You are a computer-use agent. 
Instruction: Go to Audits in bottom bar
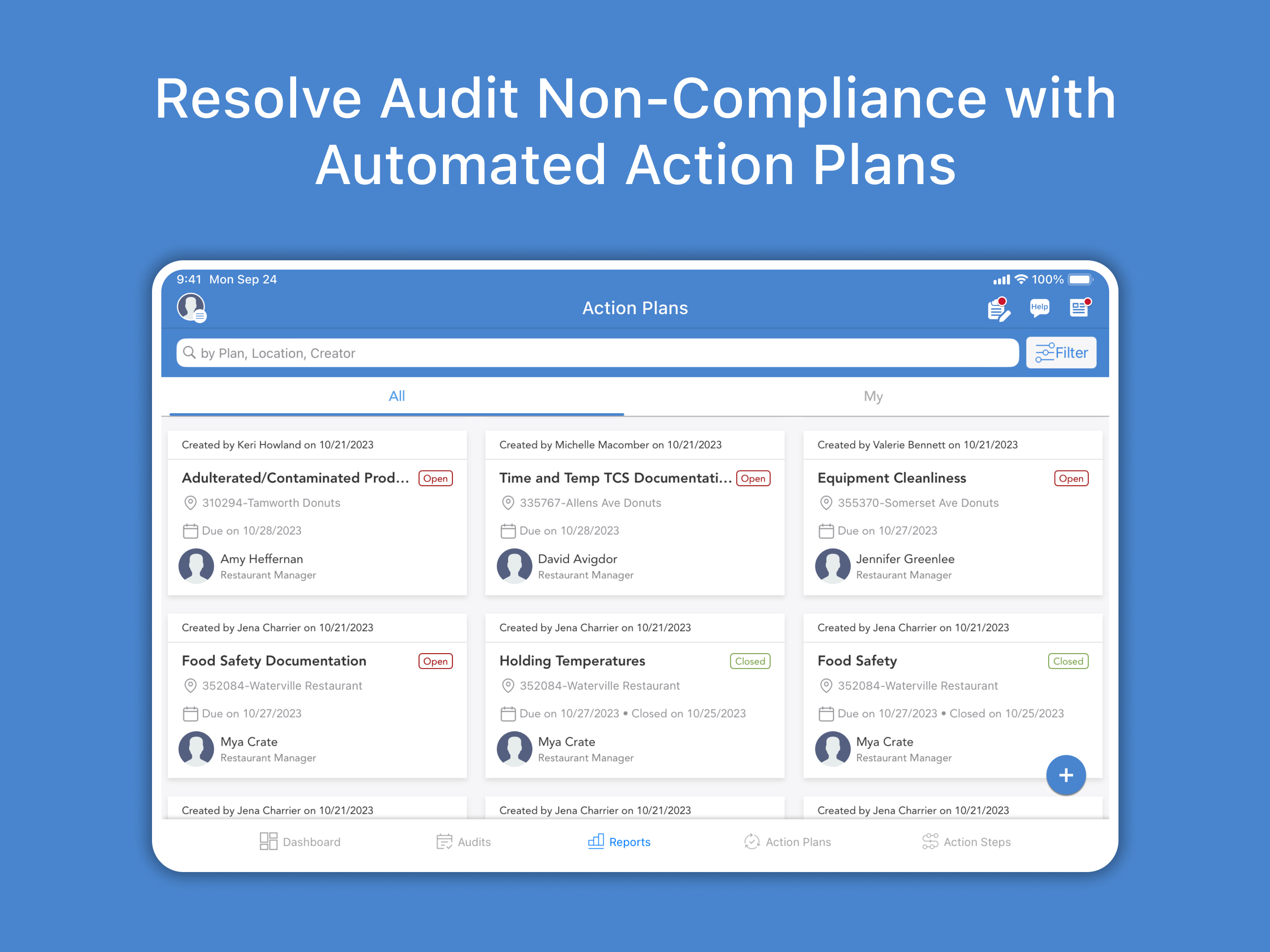(463, 842)
